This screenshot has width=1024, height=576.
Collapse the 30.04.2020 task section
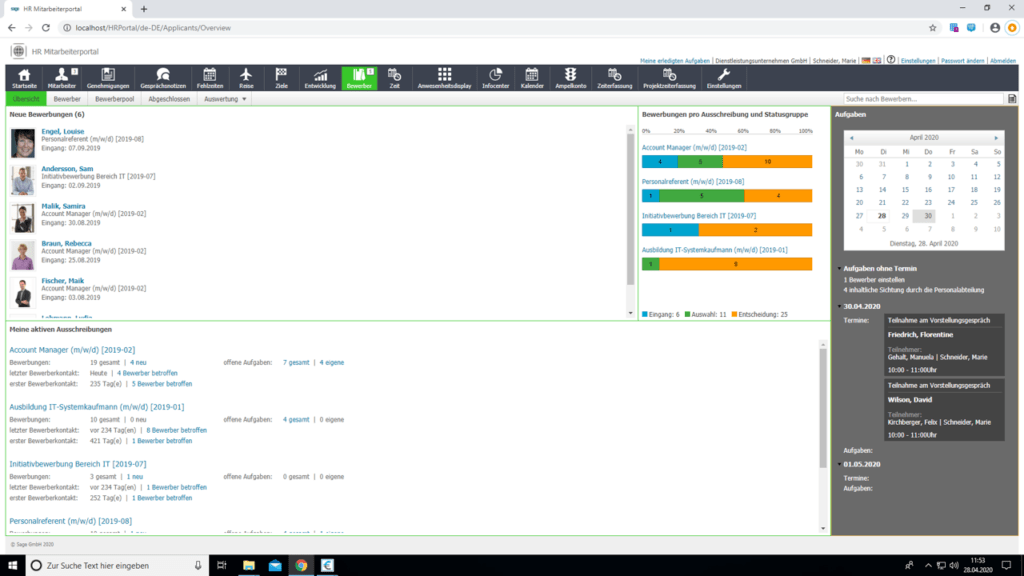pyautogui.click(x=839, y=306)
